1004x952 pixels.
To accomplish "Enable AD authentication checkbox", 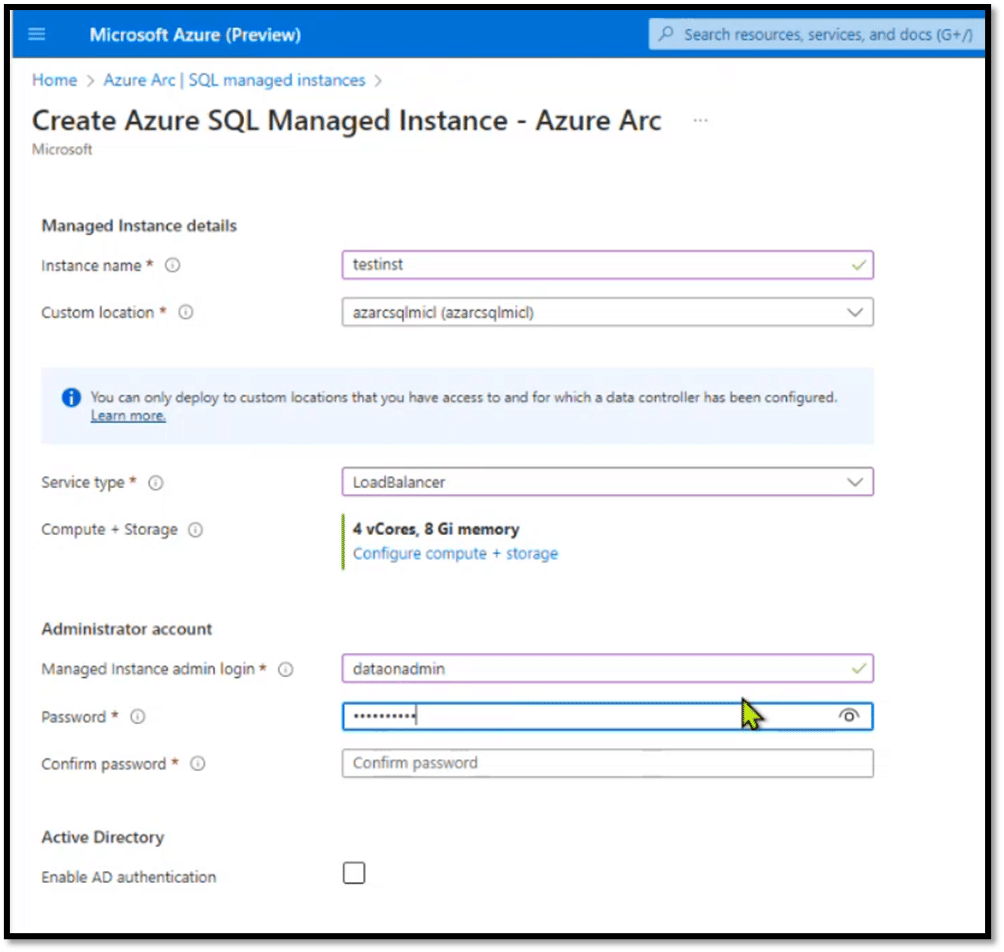I will (353, 873).
